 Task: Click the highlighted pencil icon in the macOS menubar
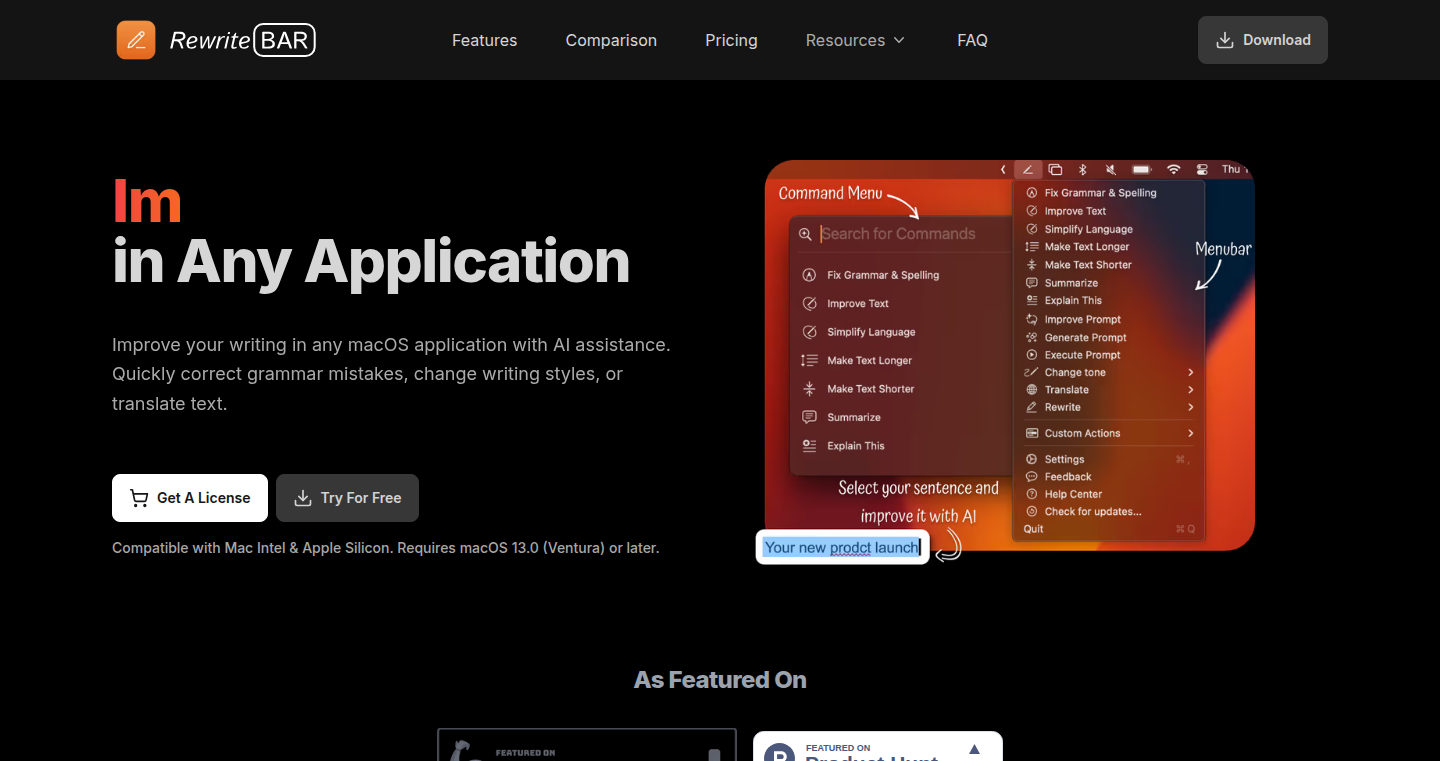[1028, 170]
